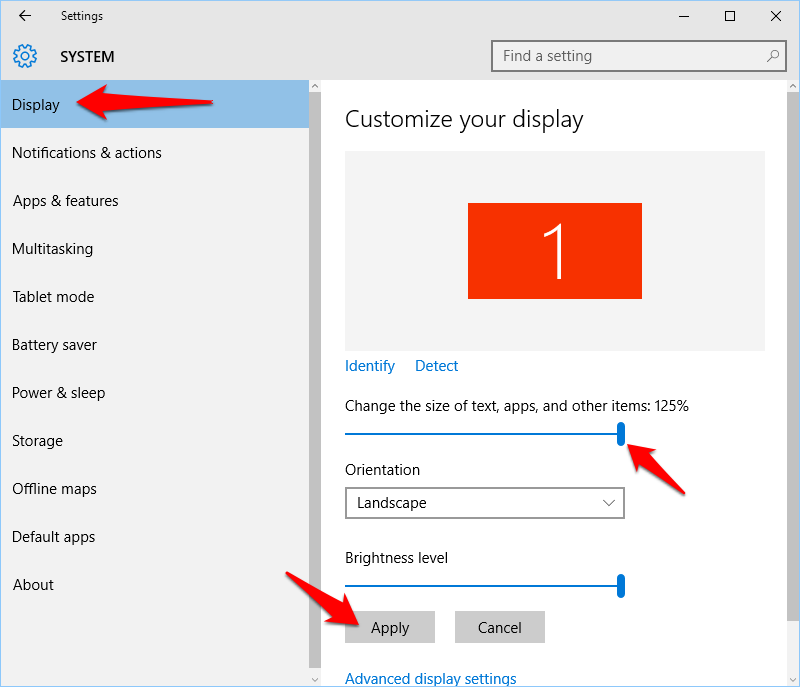Open the Orientation Landscape dropdown
Screen dimensions: 800x687
[485, 503]
